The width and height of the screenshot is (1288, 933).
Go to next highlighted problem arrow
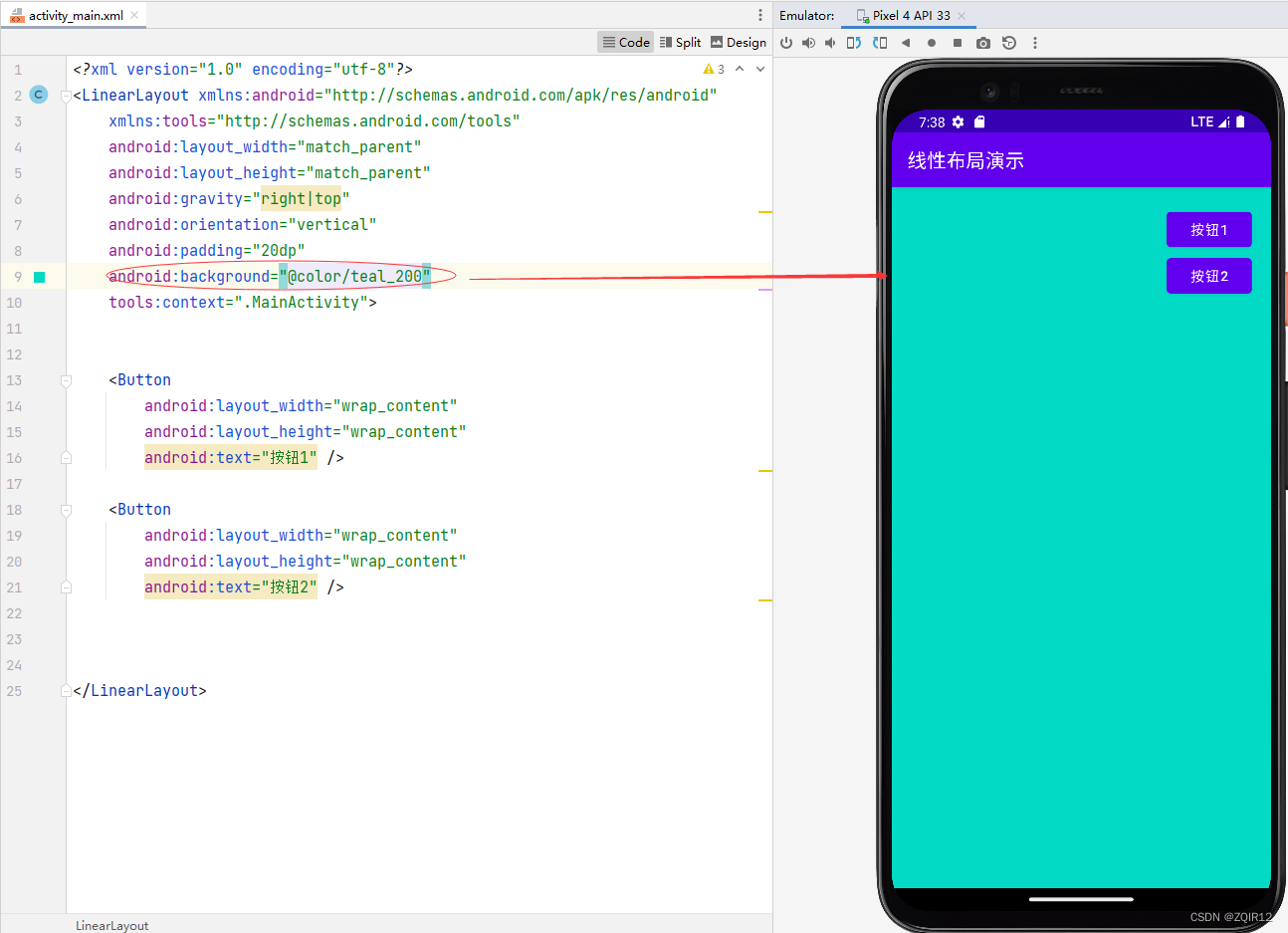click(760, 70)
